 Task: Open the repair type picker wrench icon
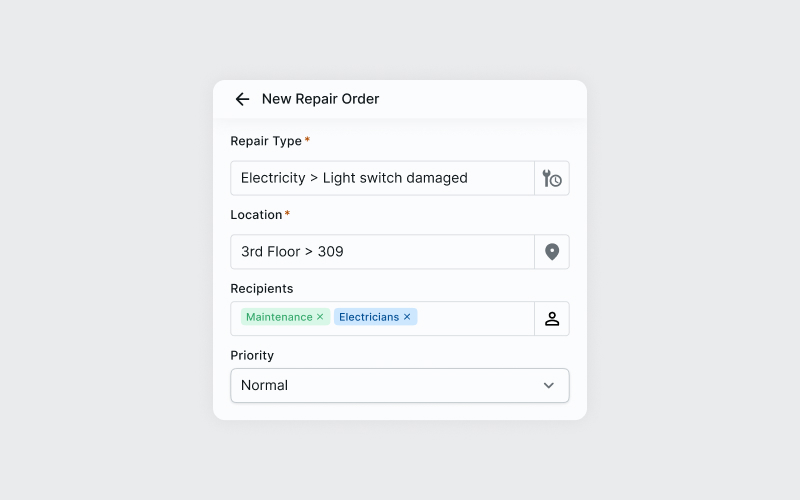(x=552, y=178)
